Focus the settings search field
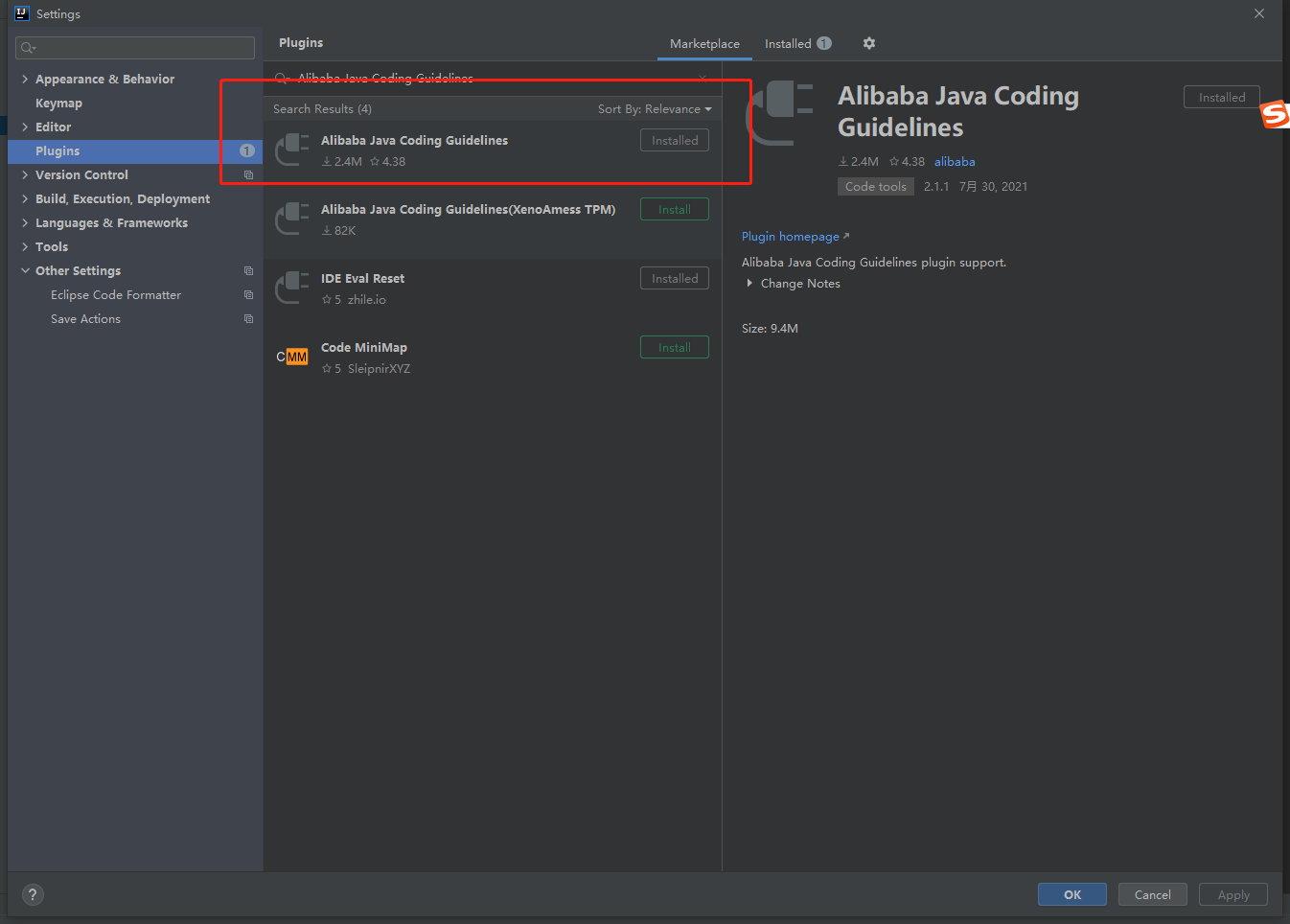This screenshot has height=924, width=1290. point(135,48)
